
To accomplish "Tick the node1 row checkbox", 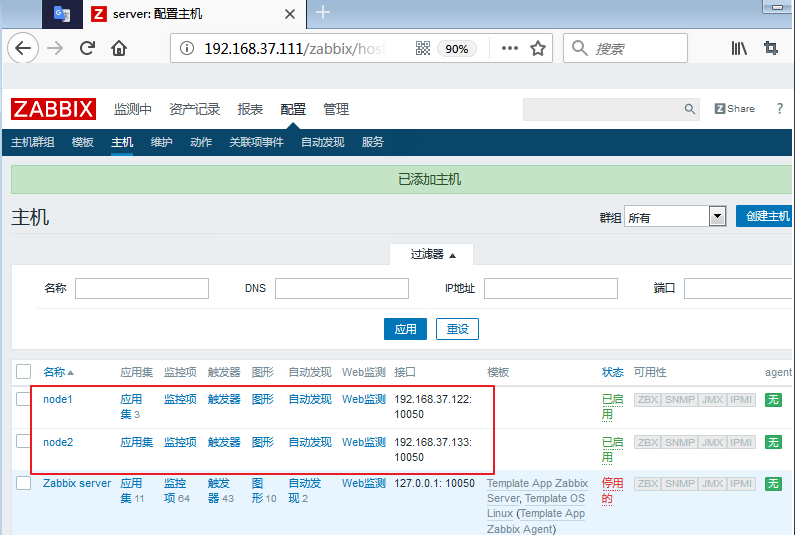I will click(x=23, y=399).
